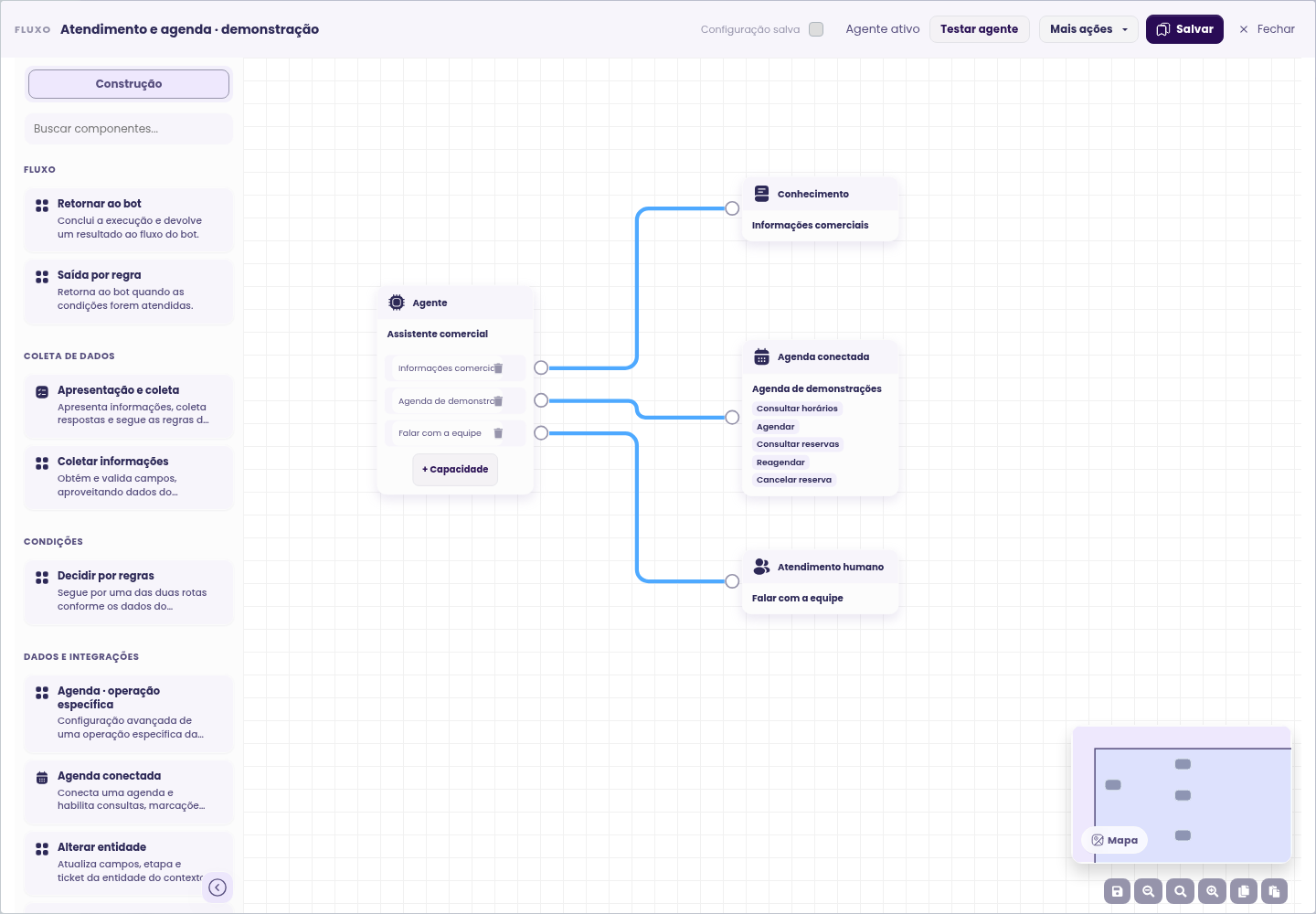The height and width of the screenshot is (914, 1316).
Task: Click the paste icon in canvas toolbar
Action: pyautogui.click(x=1275, y=891)
